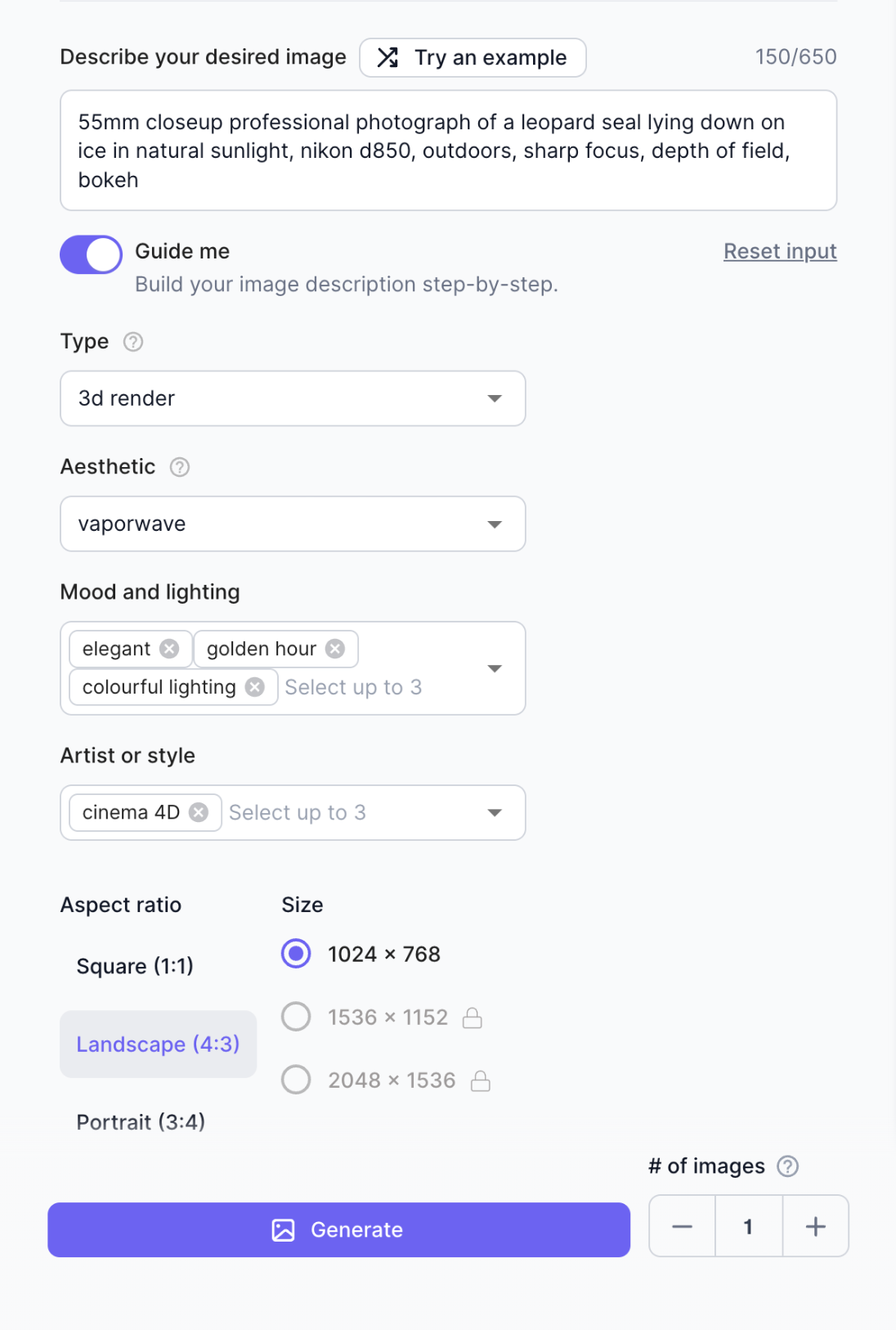Open the Type dropdown showing 3d render
Image resolution: width=896 pixels, height=1330 pixels.
tap(293, 398)
